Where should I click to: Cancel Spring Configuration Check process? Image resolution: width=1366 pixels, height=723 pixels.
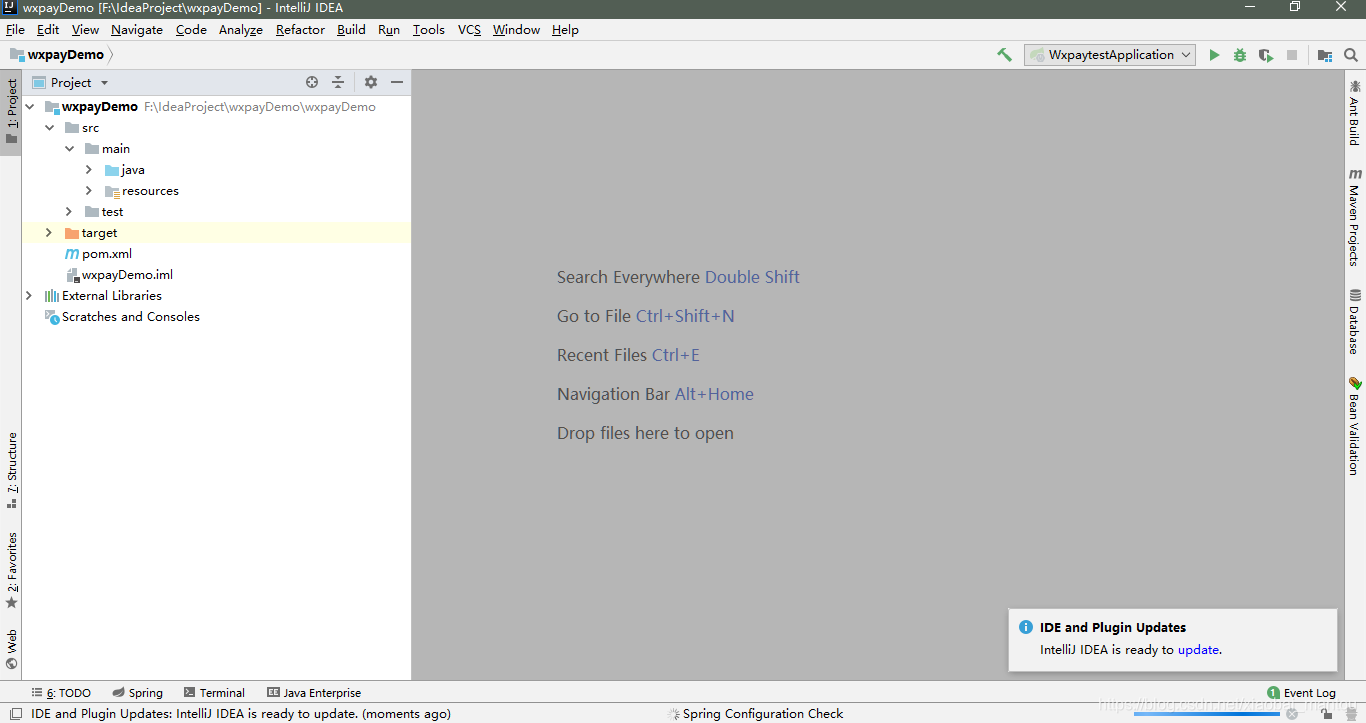pyautogui.click(x=1292, y=714)
